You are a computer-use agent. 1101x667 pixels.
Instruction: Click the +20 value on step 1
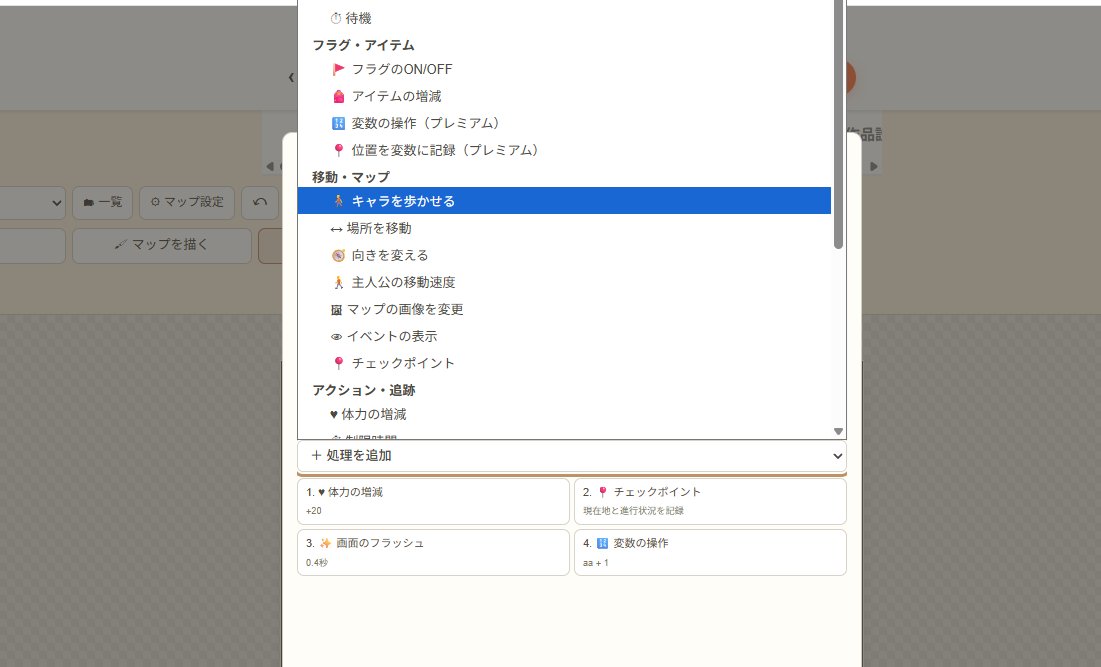314,510
